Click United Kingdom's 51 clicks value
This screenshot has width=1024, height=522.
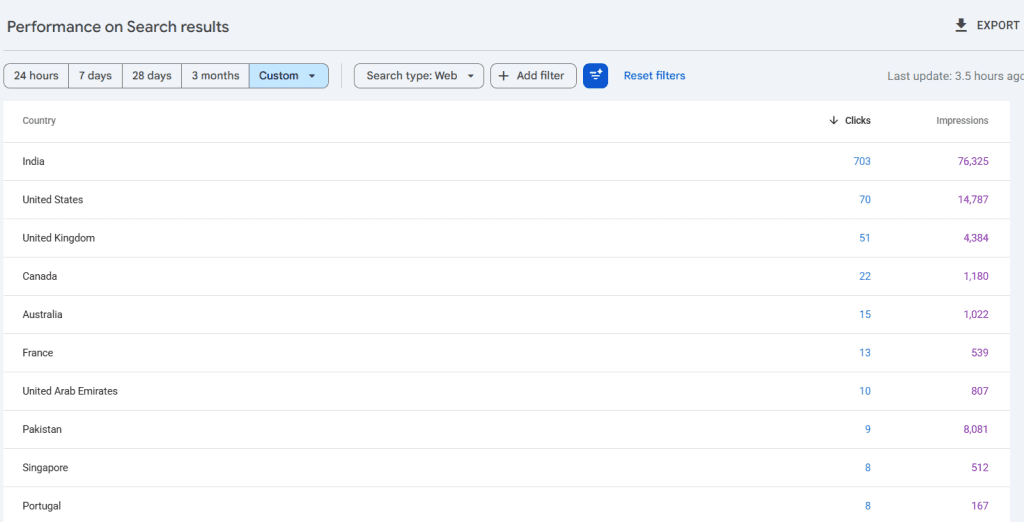(865, 238)
